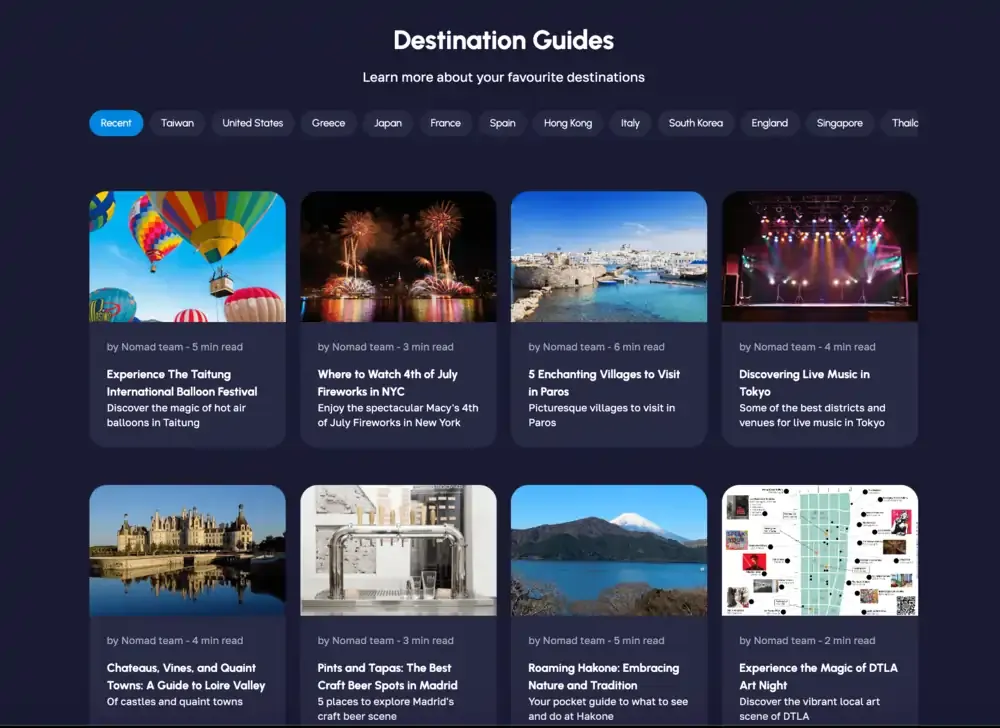The height and width of the screenshot is (728, 1000).
Task: Click 'Discover the vibrant local art' description
Action: point(809,708)
